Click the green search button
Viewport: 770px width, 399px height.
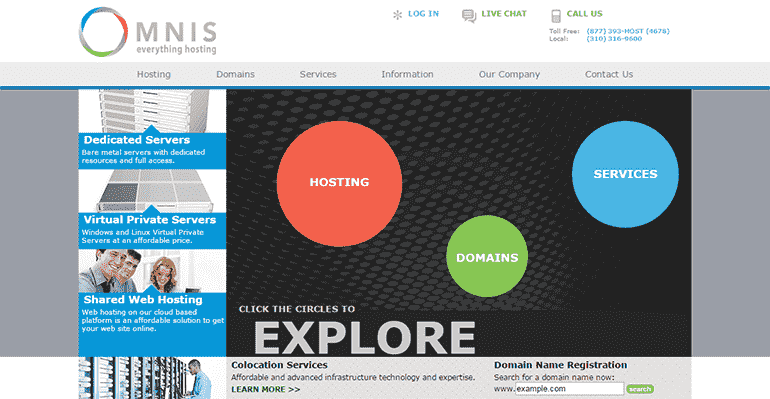[640, 389]
